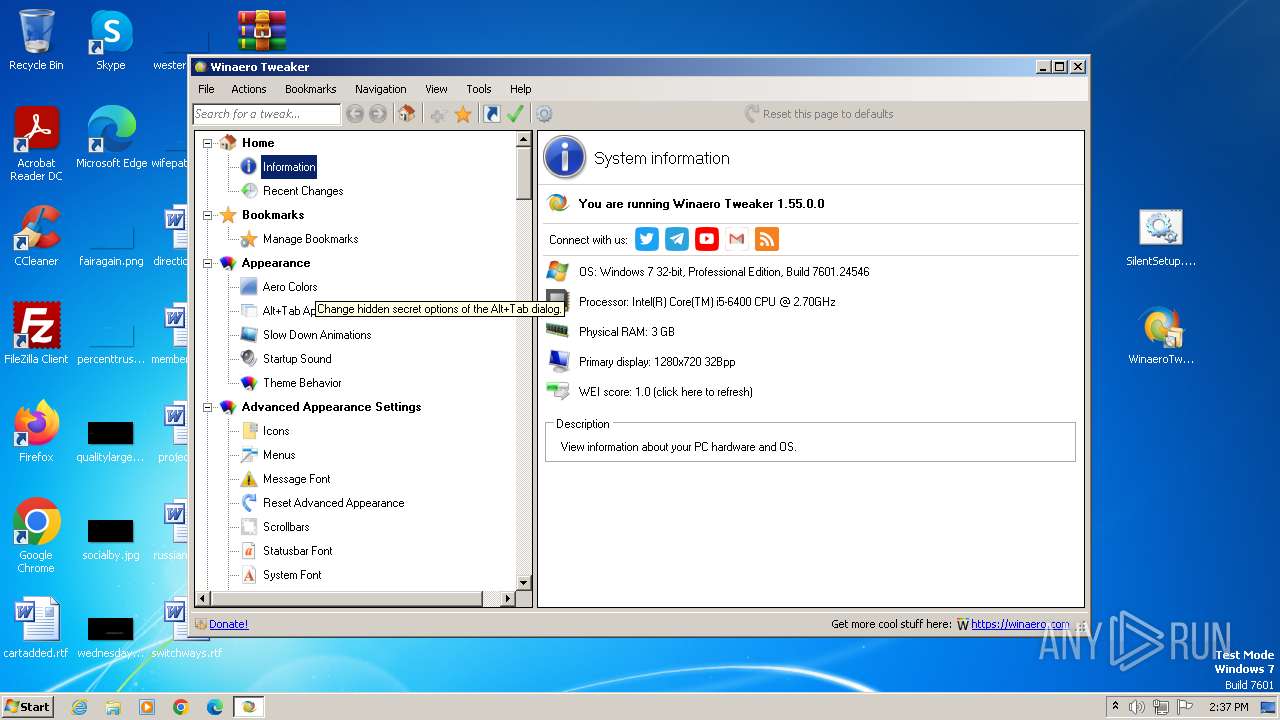Select SilentSetup desktop icon
Image resolution: width=1280 pixels, height=720 pixels.
pos(1161,238)
